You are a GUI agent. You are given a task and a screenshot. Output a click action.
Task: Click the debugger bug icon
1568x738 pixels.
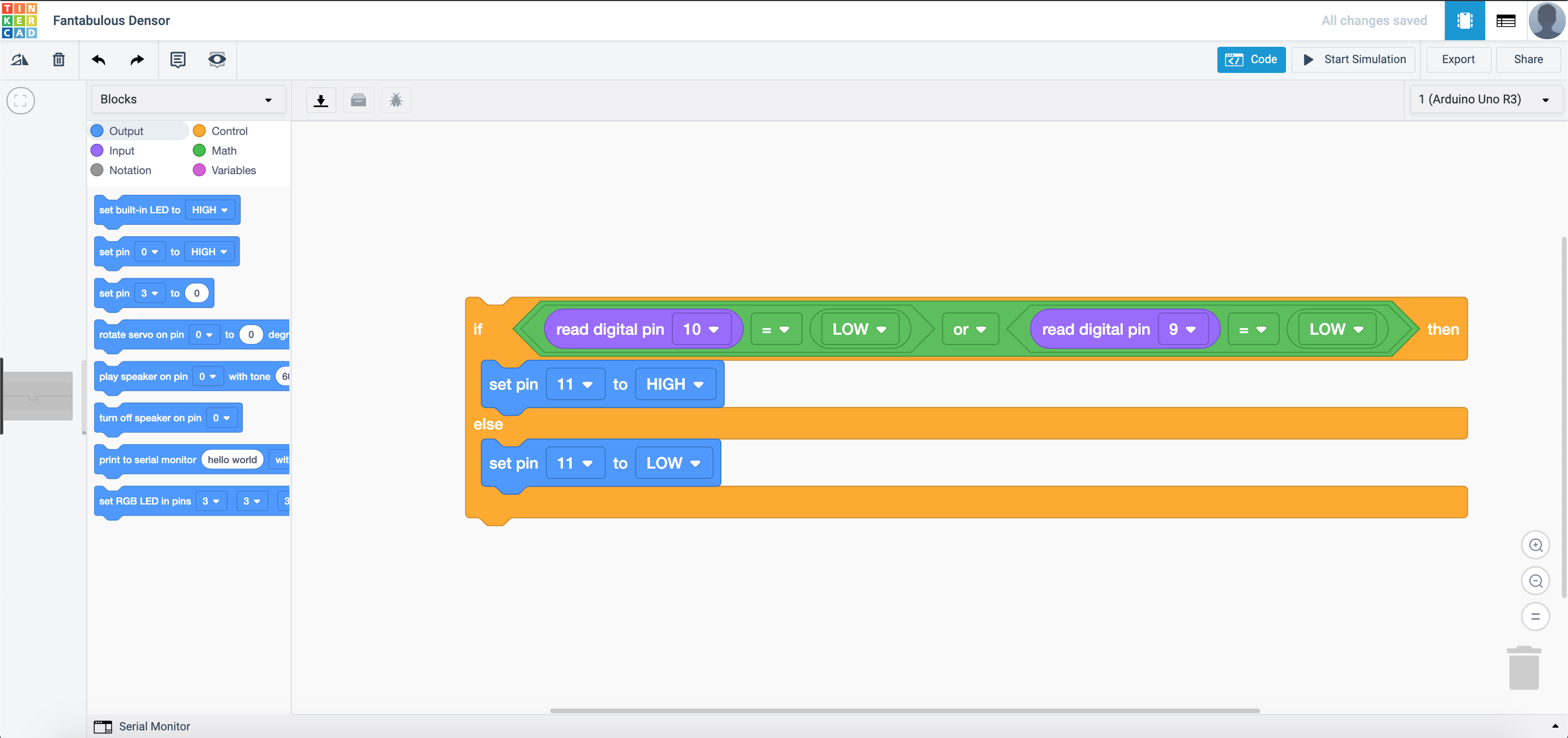coord(396,100)
